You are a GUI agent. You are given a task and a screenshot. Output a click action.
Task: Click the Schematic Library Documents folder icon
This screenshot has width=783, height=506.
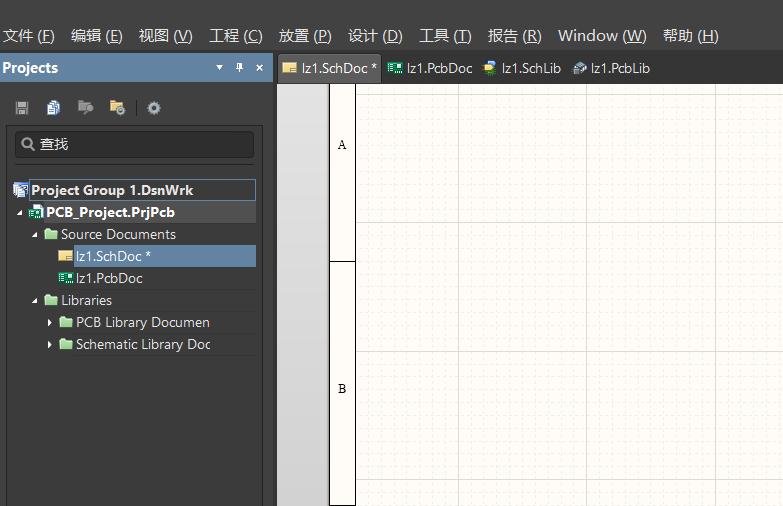[66, 344]
